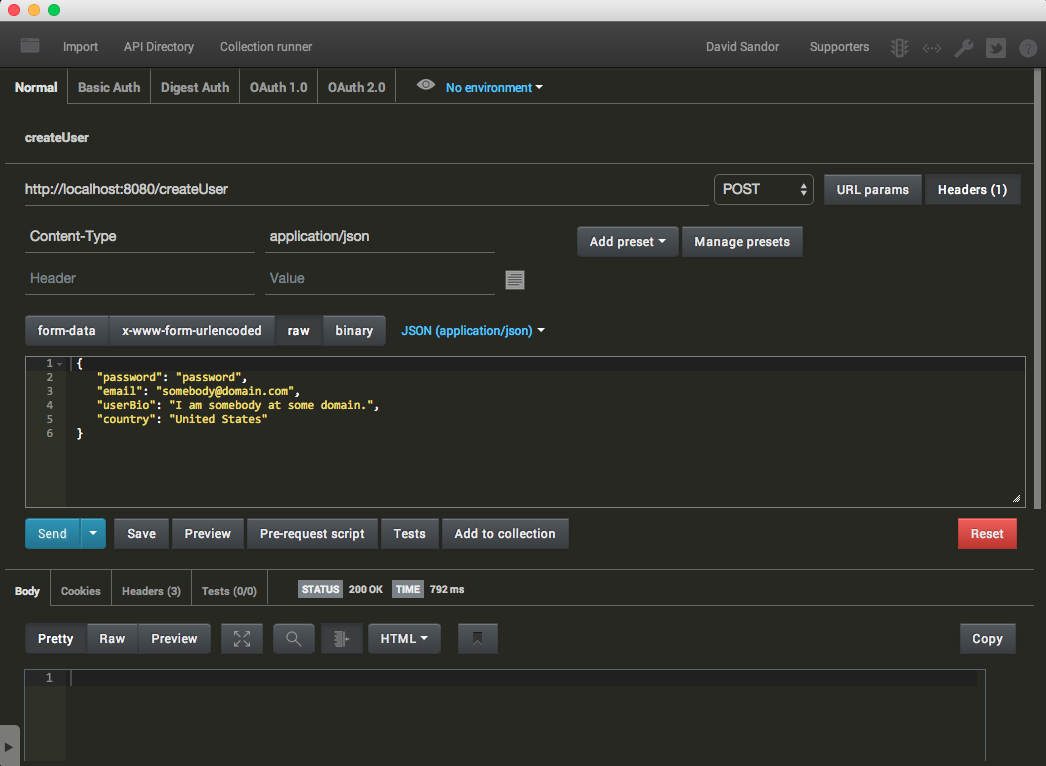Click the empty Header key field
1046x766 pixels.
click(139, 279)
